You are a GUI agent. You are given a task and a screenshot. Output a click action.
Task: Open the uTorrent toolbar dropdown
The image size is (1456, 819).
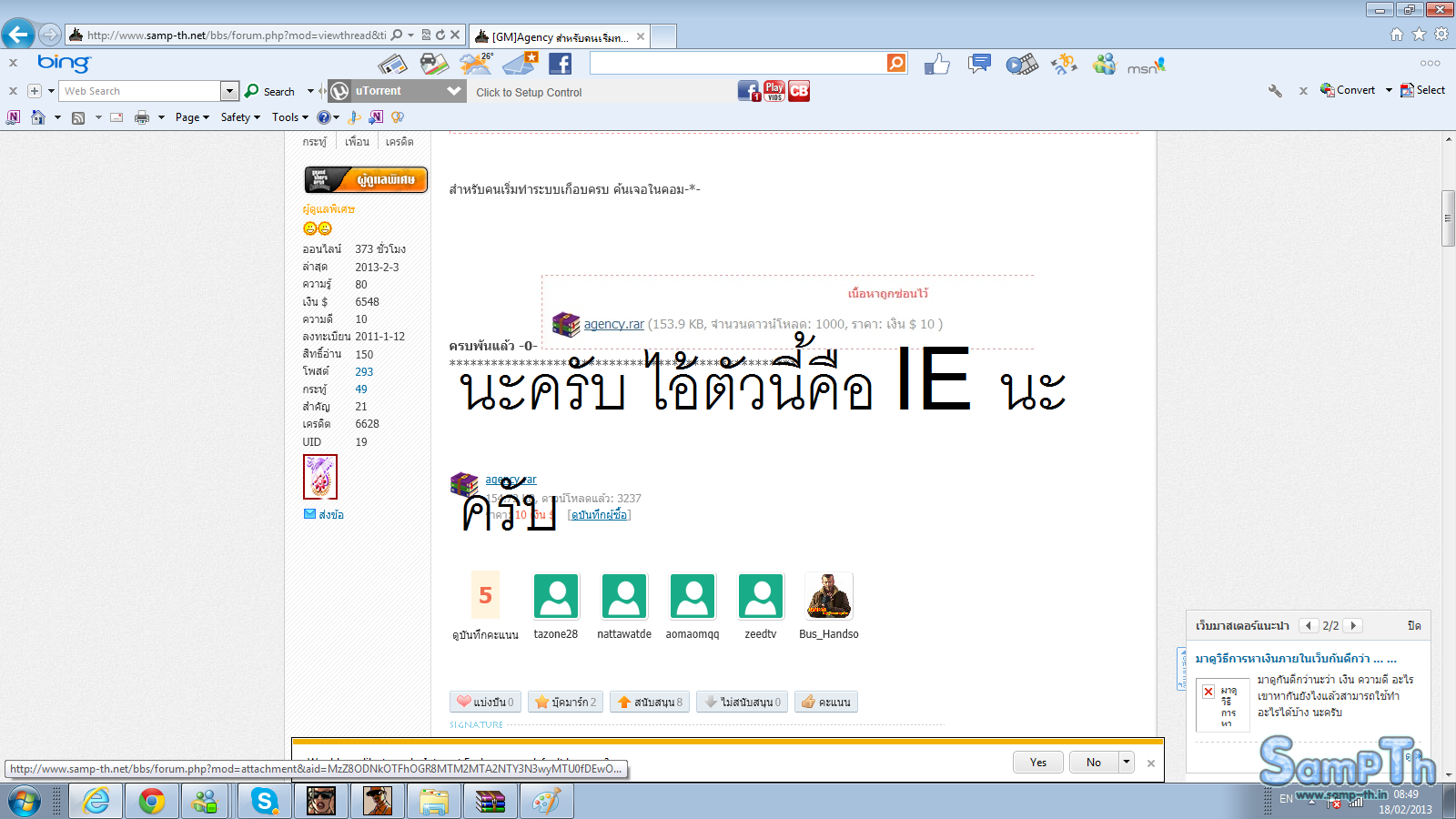click(454, 91)
